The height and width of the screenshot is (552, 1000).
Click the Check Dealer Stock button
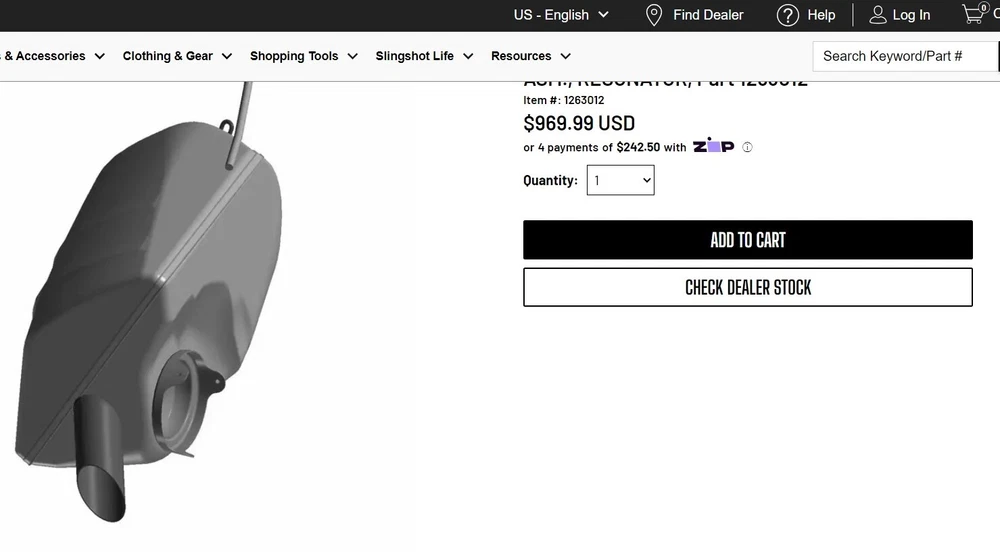[x=747, y=287]
